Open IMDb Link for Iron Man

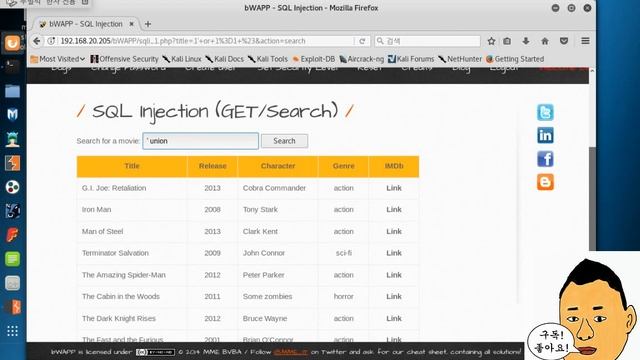pos(394,209)
